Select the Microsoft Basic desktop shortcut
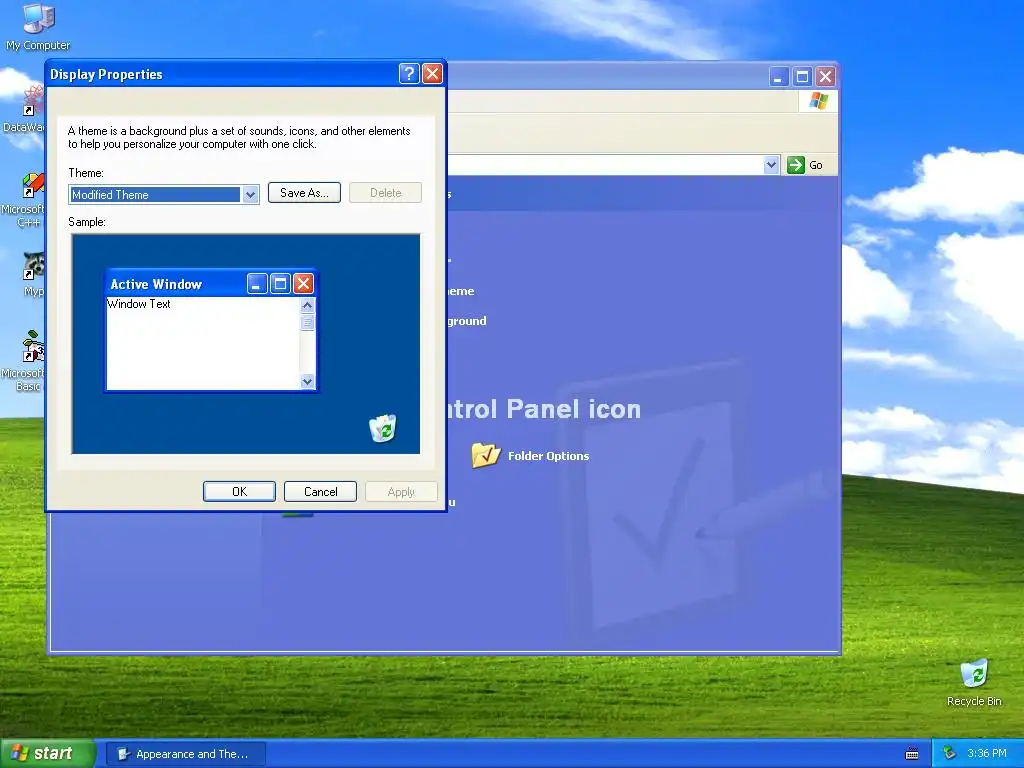Viewport: 1024px width, 768px height. (26, 362)
